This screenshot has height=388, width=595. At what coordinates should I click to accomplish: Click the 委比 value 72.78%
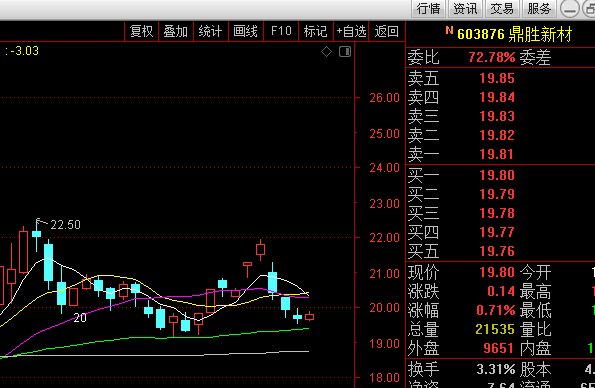click(492, 58)
